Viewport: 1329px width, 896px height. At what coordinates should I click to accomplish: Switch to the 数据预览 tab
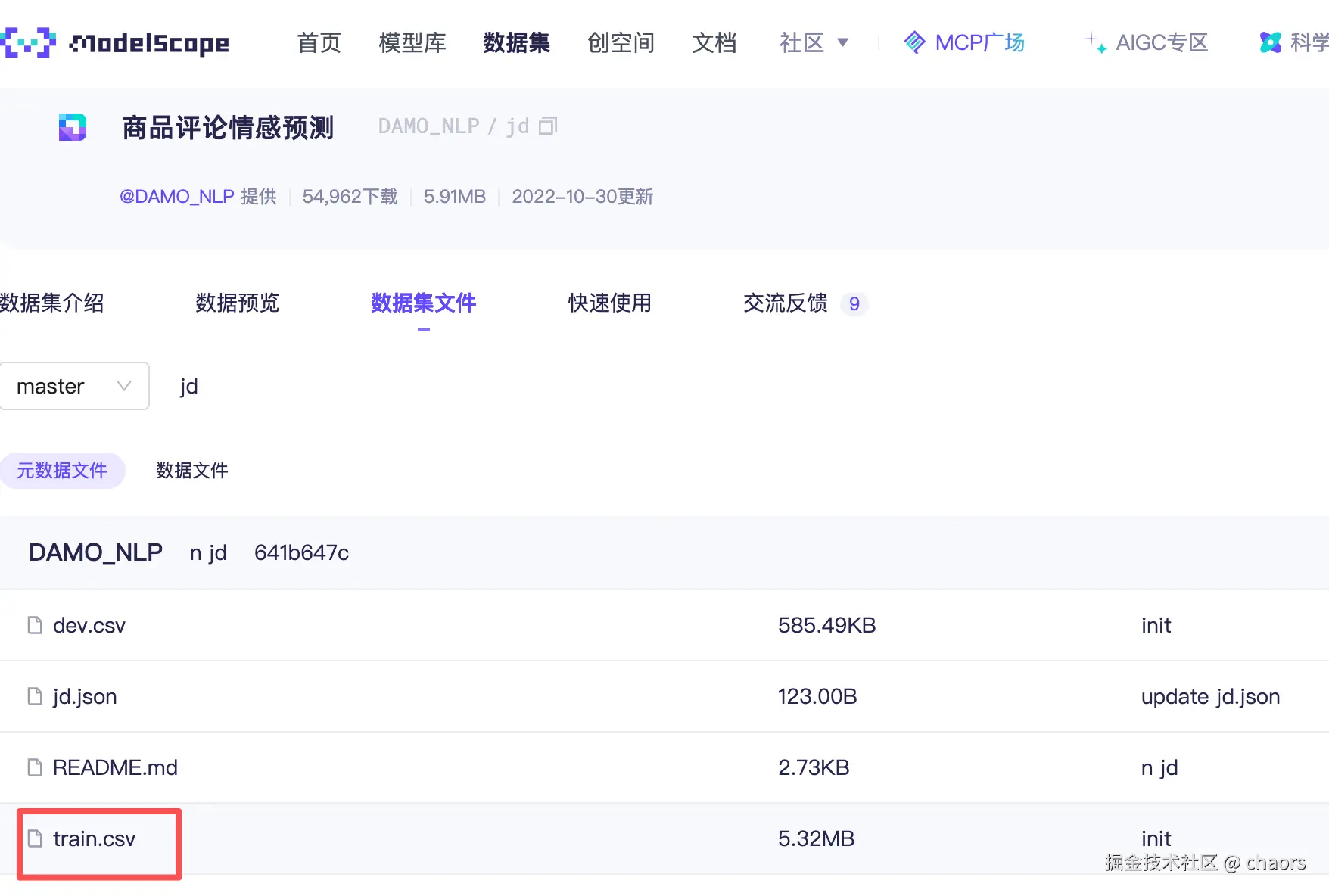click(x=238, y=303)
